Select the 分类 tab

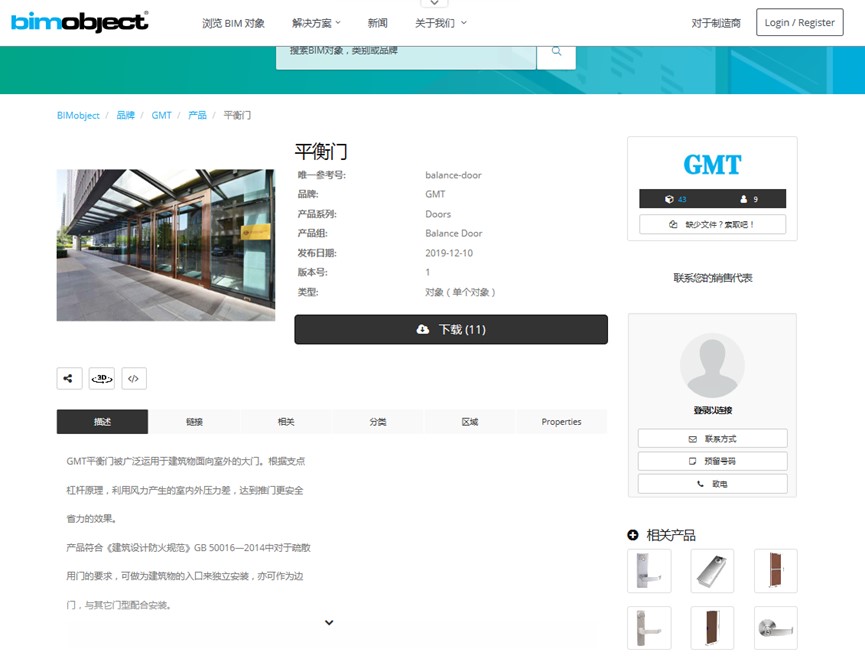(x=378, y=422)
